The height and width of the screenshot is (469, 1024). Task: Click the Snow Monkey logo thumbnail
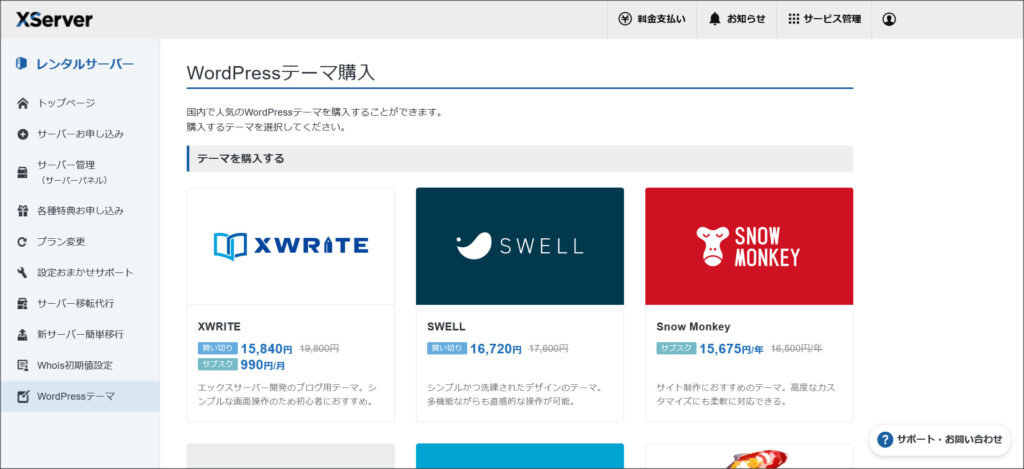coord(749,246)
